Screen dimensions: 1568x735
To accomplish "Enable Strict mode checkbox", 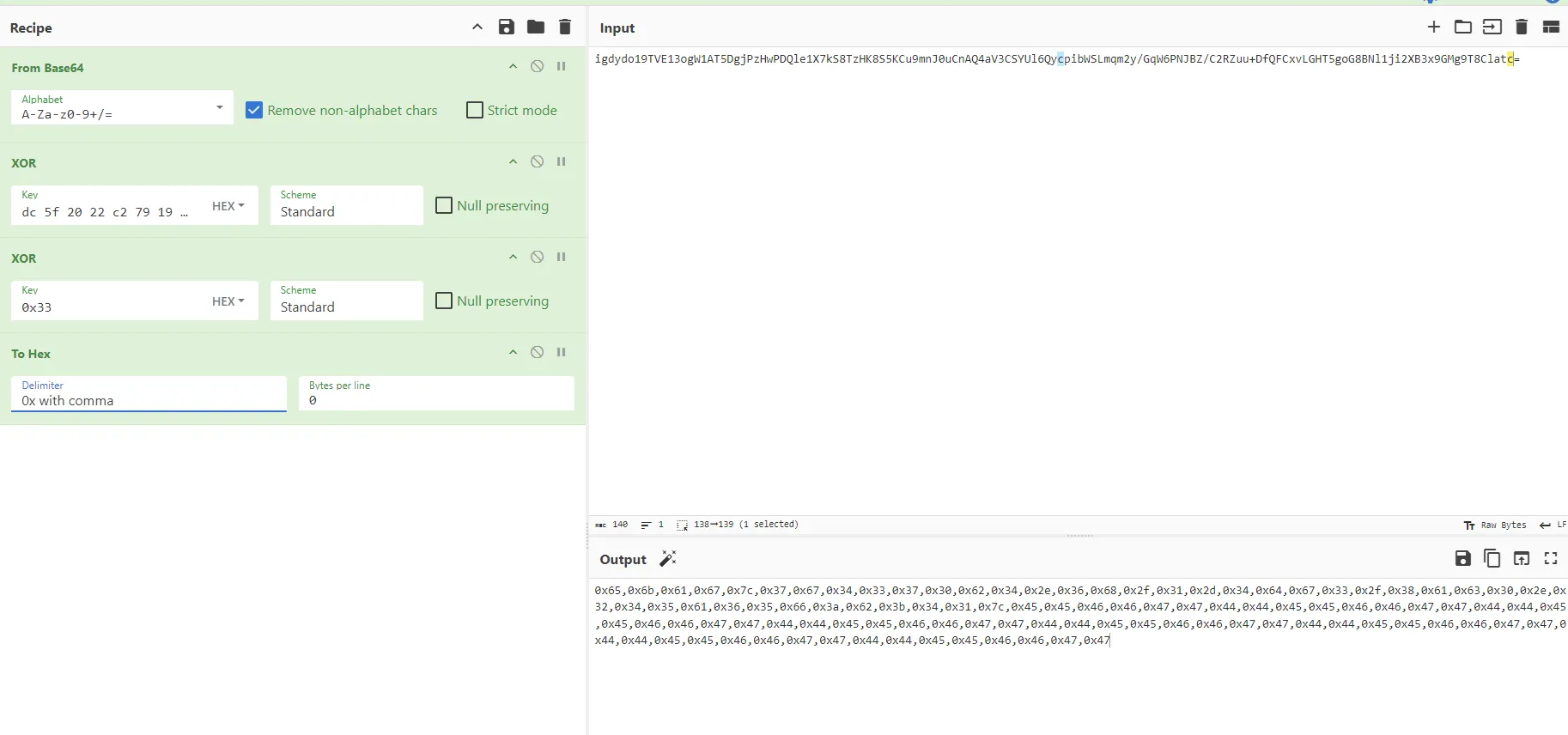I will pos(475,110).
